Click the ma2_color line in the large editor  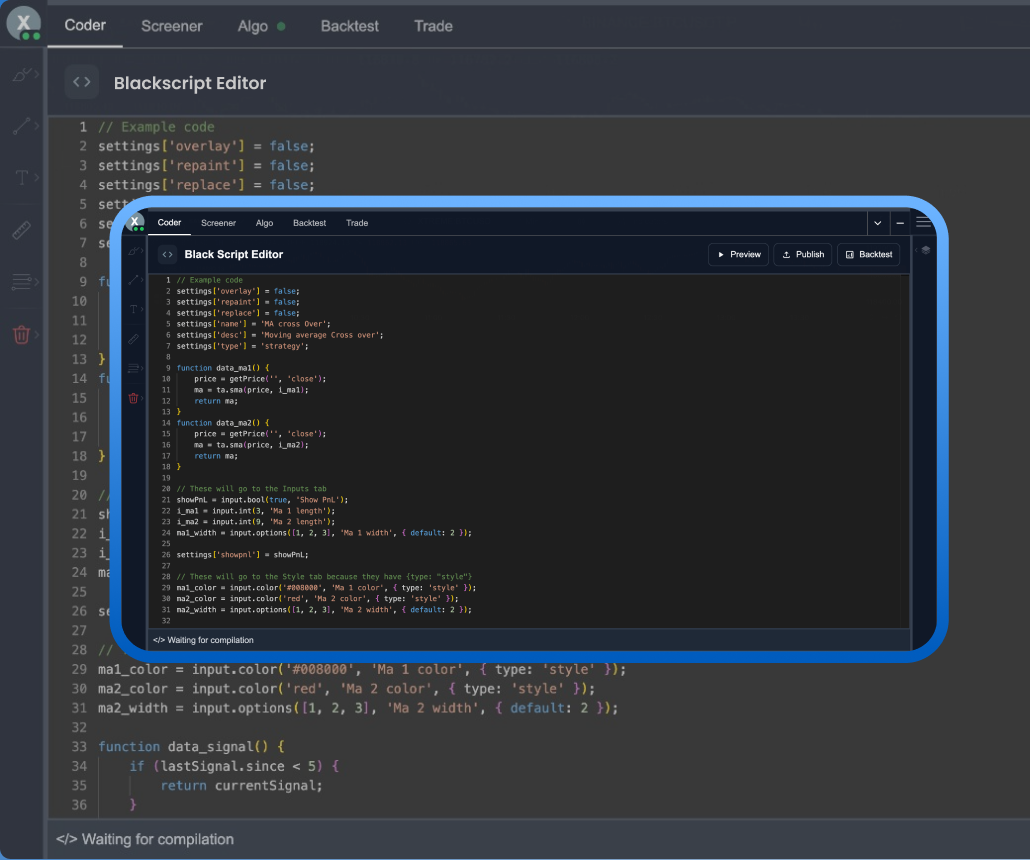coord(346,689)
